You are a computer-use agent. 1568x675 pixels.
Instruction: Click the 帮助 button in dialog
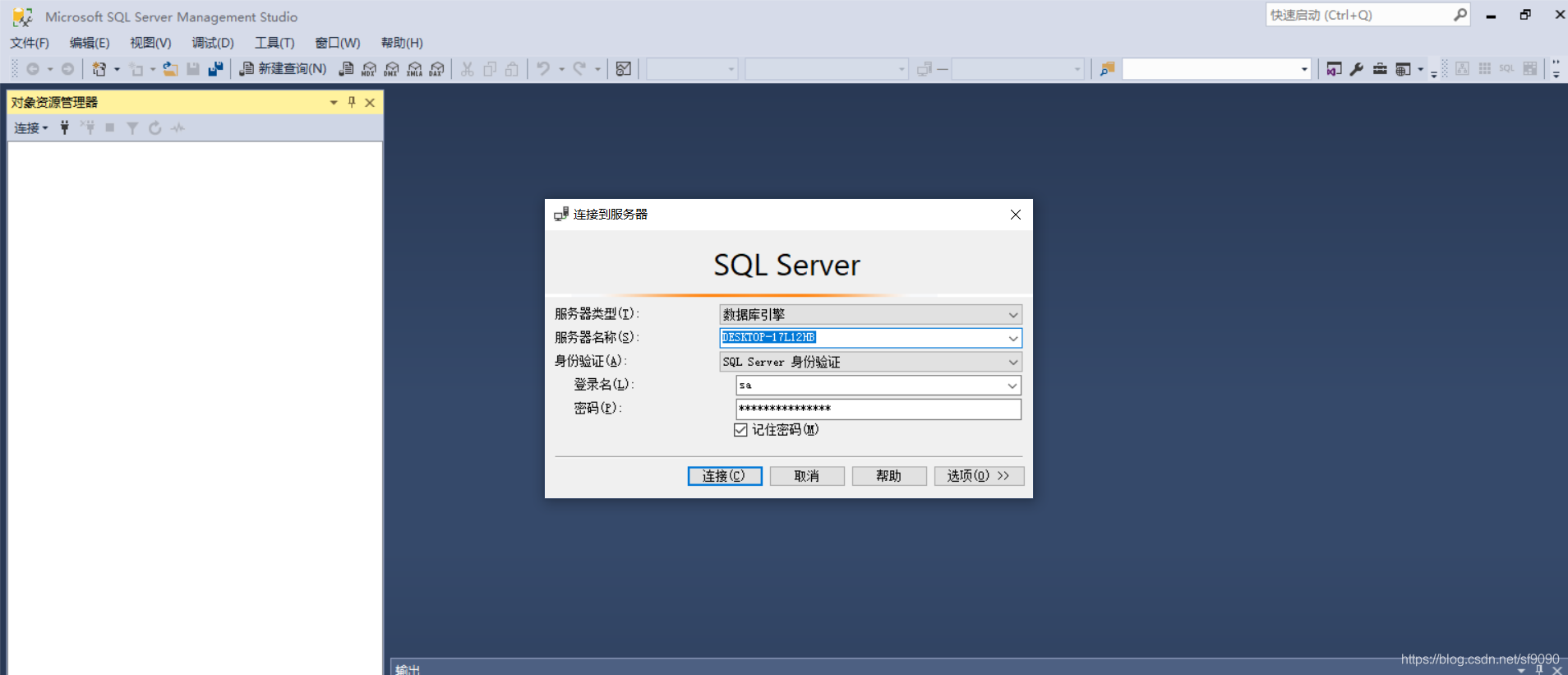click(x=889, y=476)
